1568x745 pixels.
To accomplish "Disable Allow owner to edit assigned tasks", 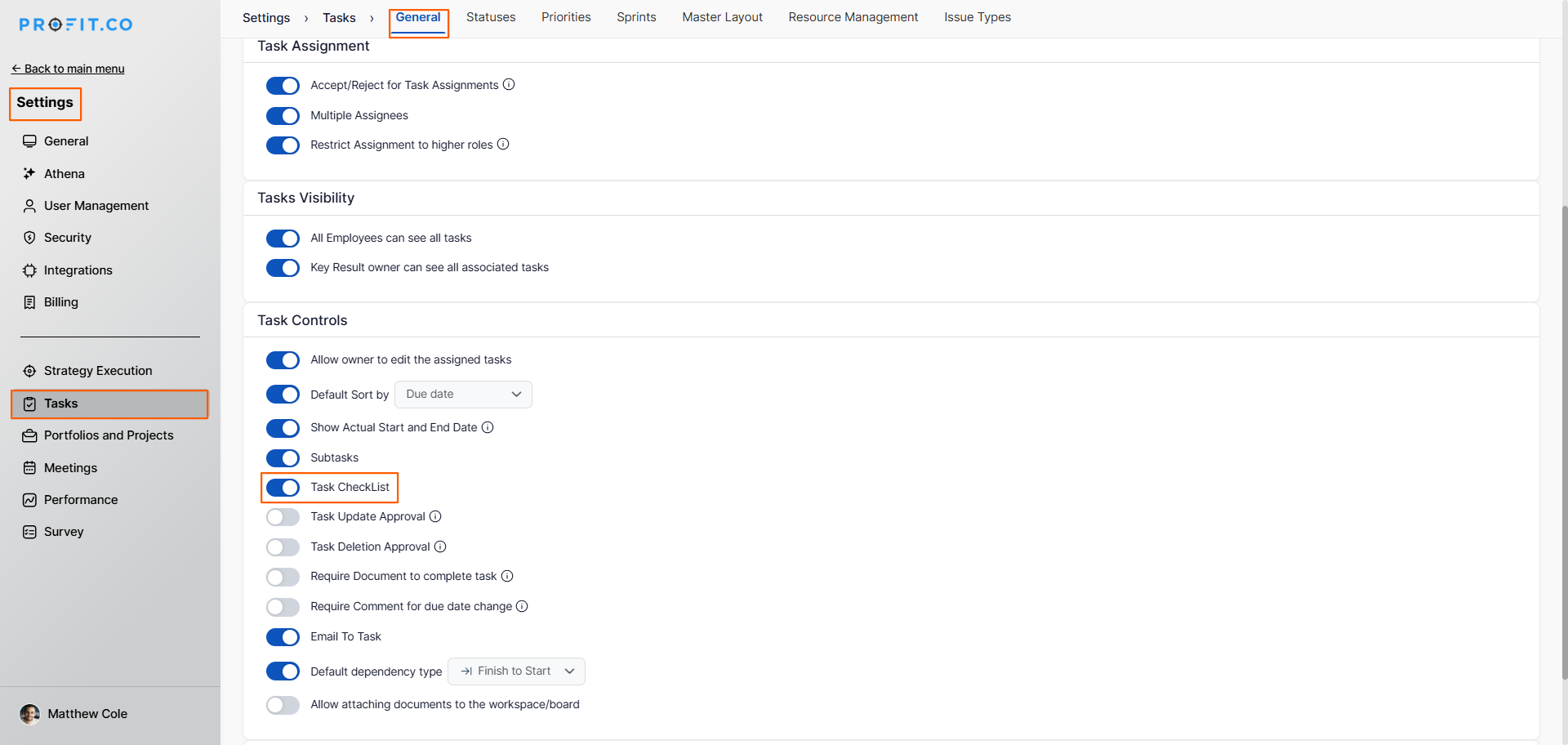I will pos(283,360).
